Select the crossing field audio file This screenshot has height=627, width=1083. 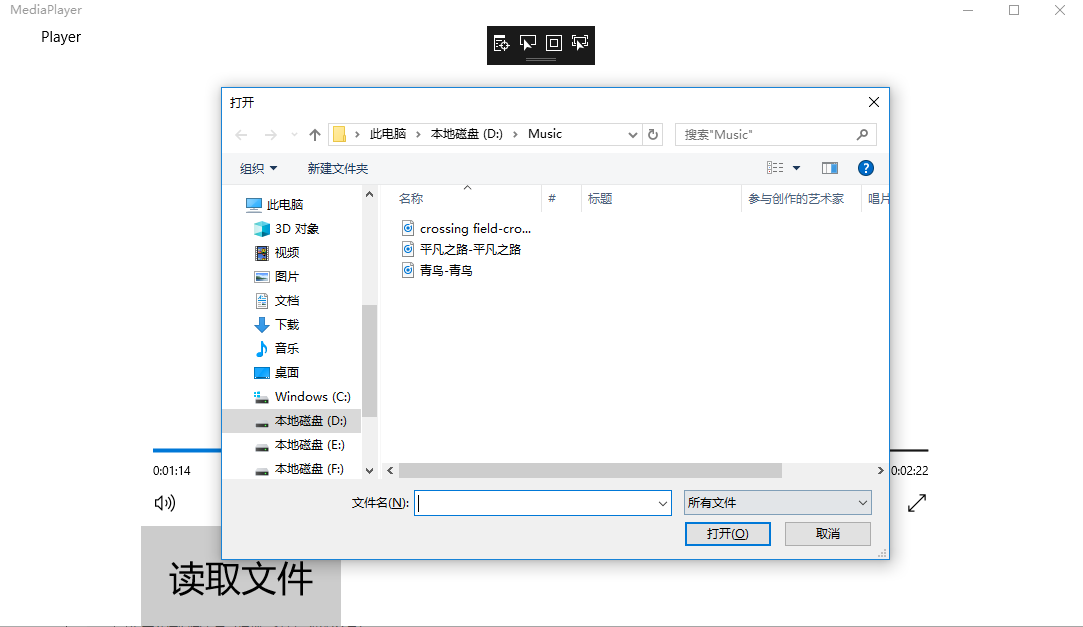474,228
